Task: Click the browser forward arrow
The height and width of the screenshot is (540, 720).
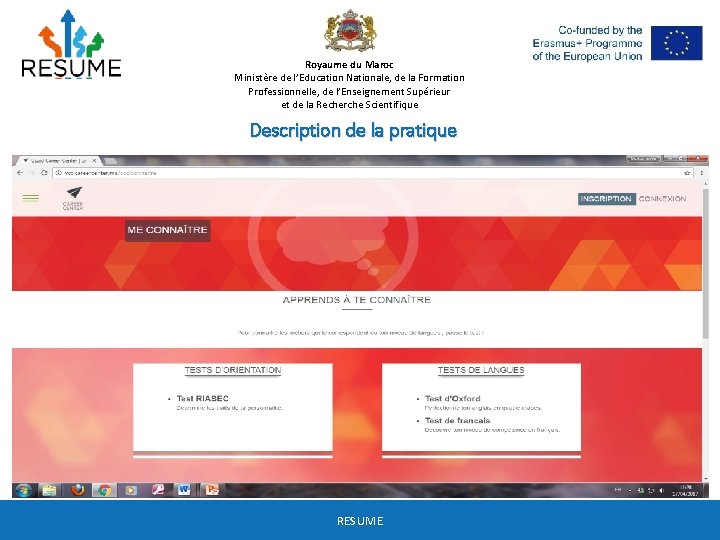Action: 32,173
